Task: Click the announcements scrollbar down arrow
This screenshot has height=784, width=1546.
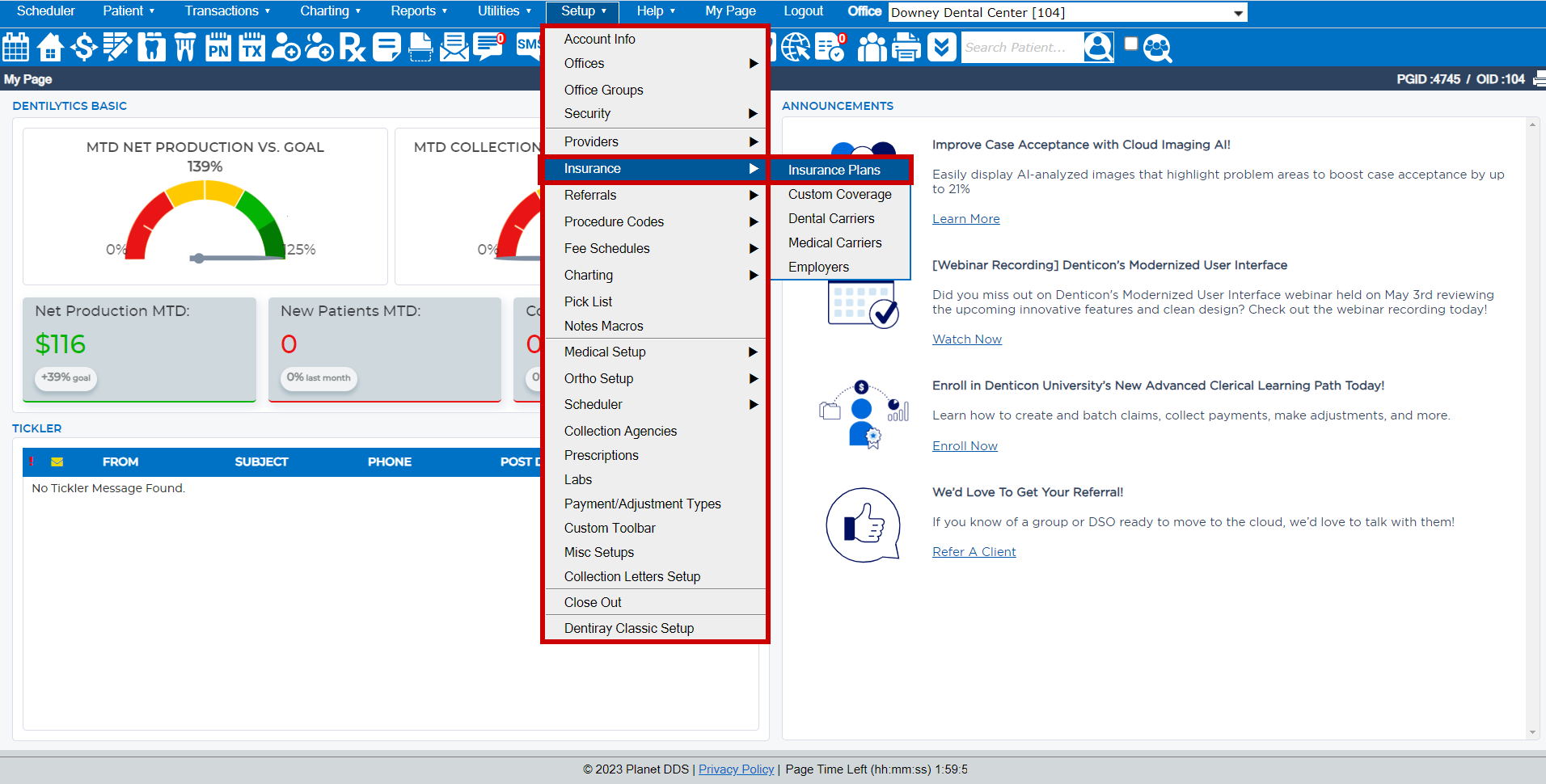Action: click(x=1532, y=732)
